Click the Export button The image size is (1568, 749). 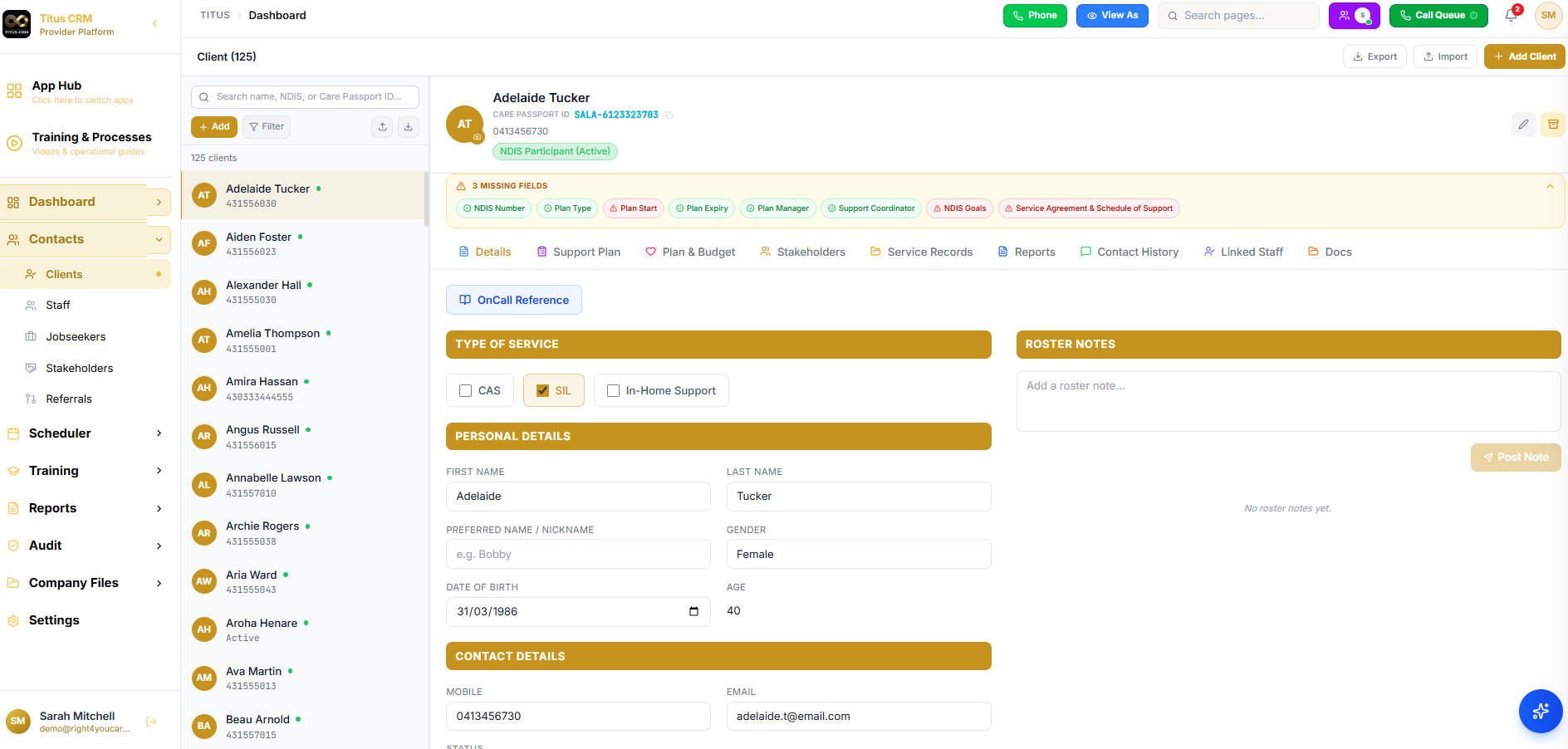(x=1374, y=57)
